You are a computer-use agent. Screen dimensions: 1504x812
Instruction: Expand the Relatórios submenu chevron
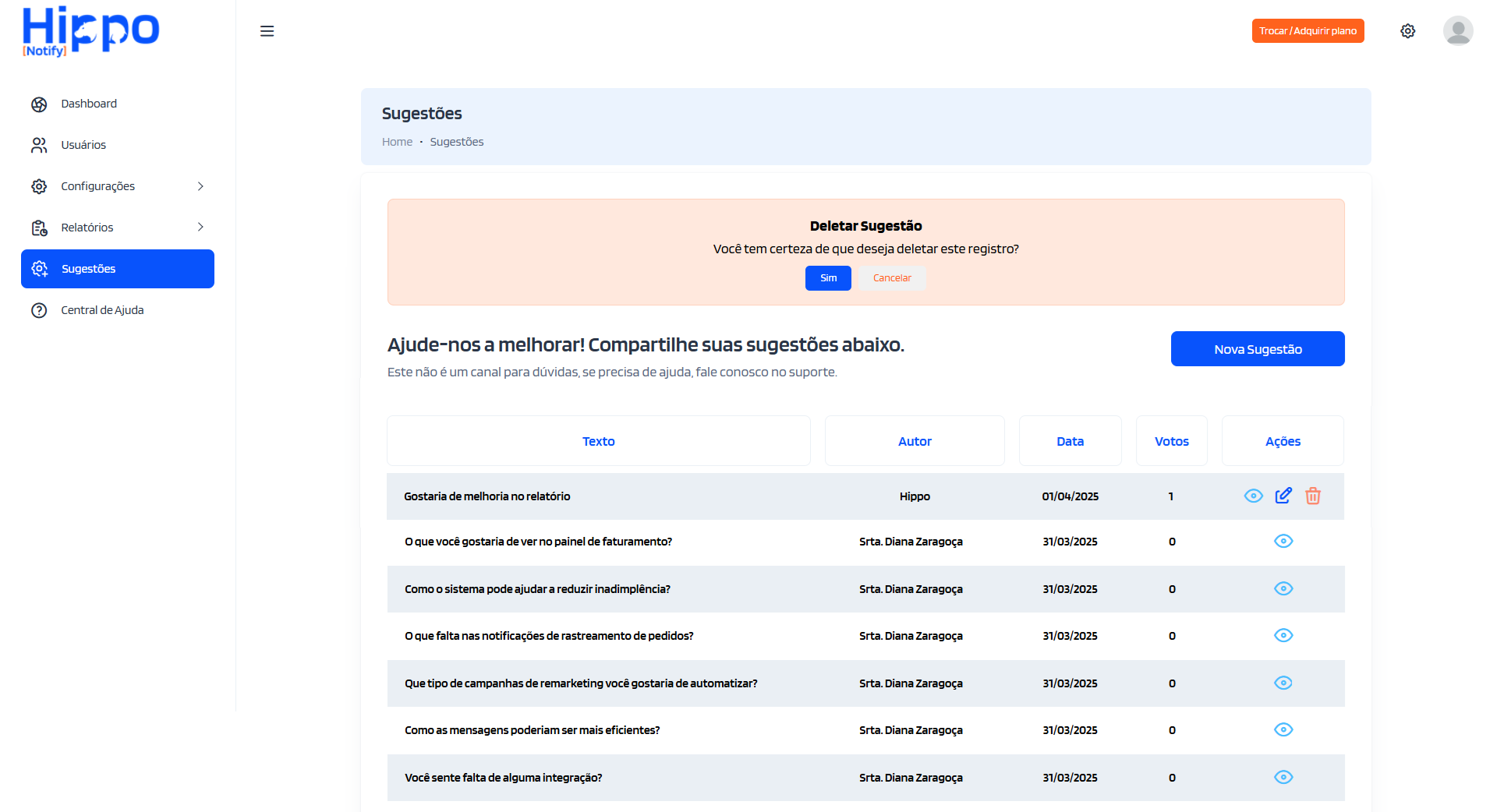click(x=200, y=227)
